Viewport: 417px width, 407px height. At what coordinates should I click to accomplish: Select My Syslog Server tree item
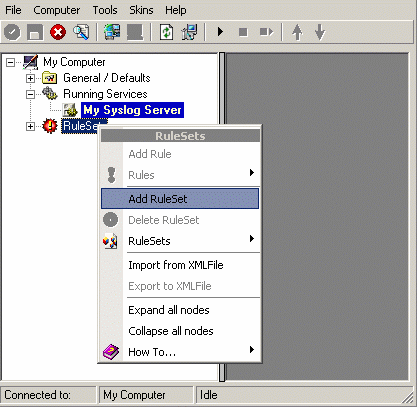click(132, 110)
